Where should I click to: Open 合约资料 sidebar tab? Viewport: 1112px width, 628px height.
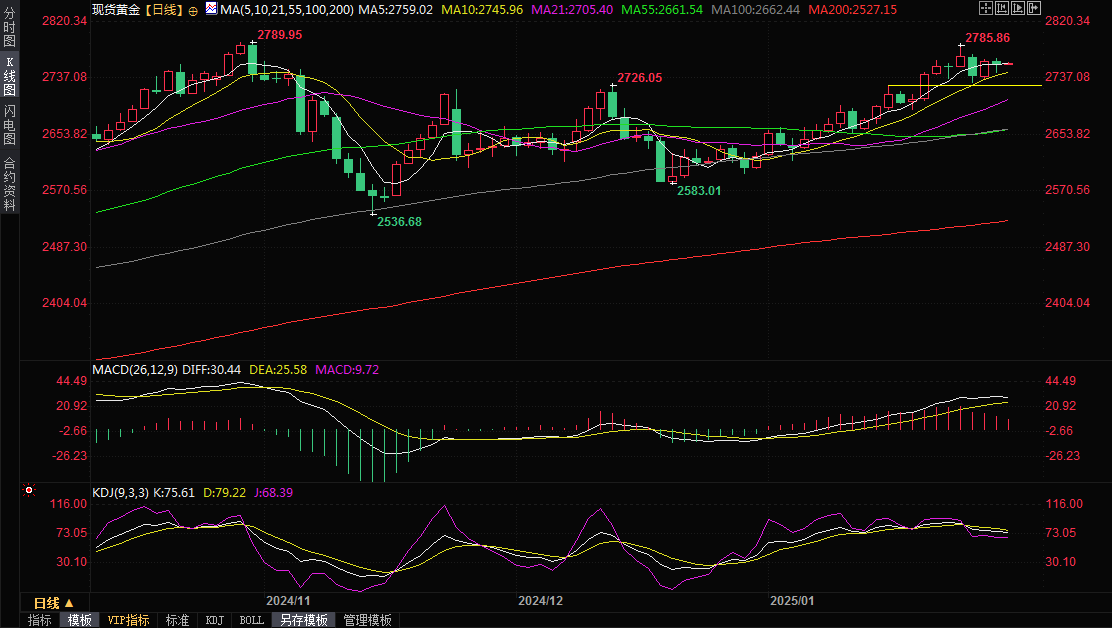[9, 183]
